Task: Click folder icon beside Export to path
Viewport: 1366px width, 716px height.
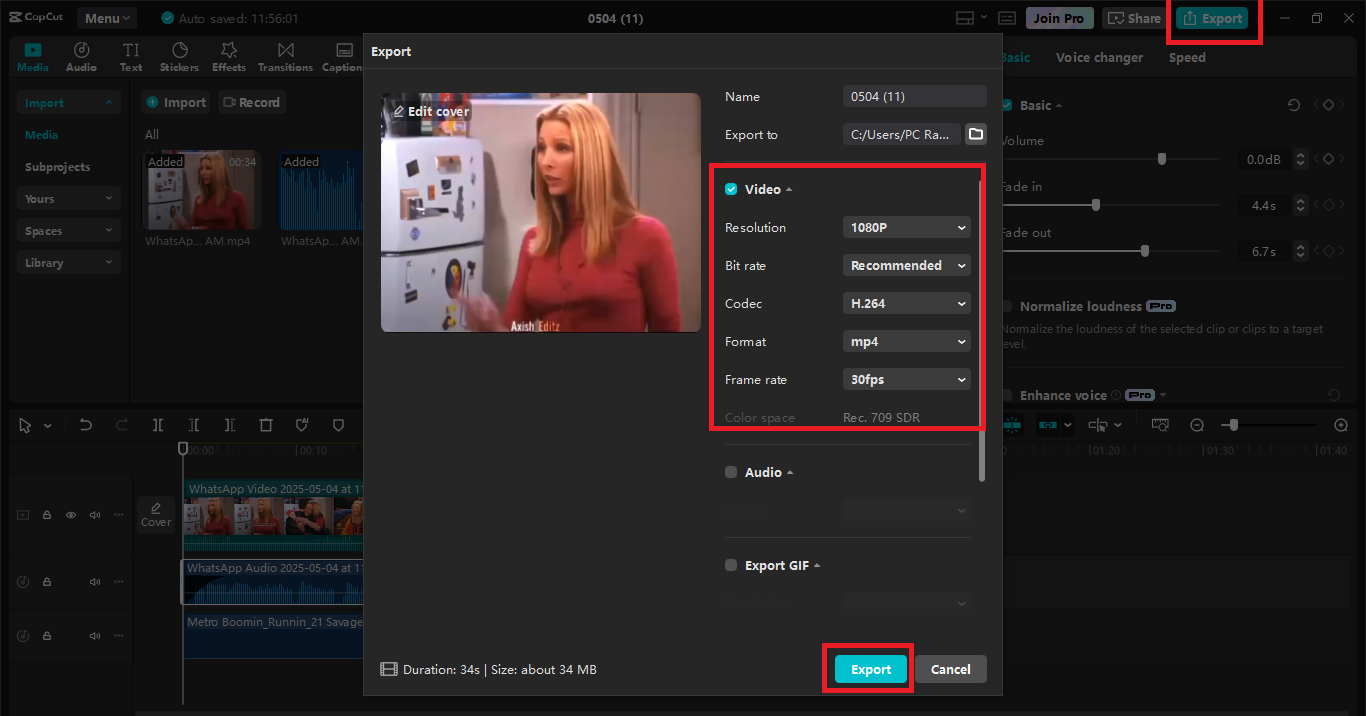Action: pyautogui.click(x=975, y=134)
